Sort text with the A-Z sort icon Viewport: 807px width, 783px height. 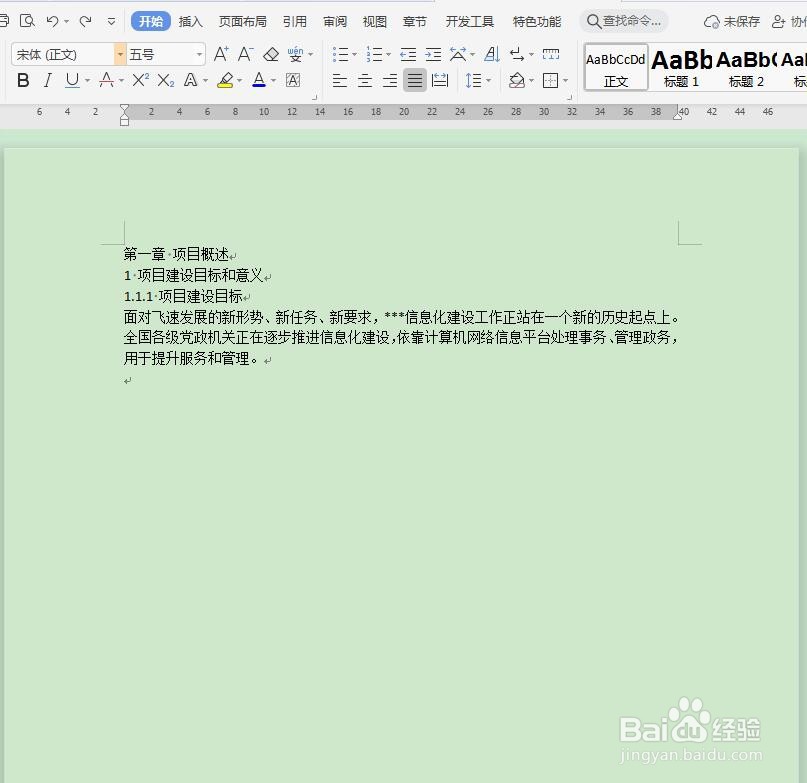492,54
